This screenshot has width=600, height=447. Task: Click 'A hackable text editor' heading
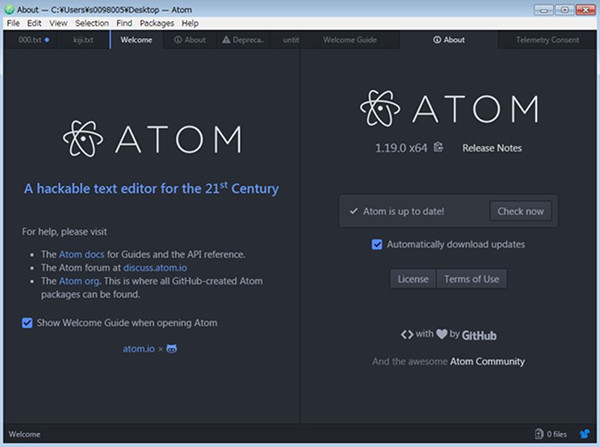pos(151,188)
